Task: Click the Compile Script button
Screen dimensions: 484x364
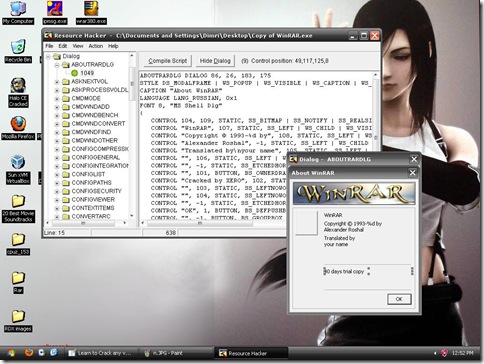Action: 168,61
